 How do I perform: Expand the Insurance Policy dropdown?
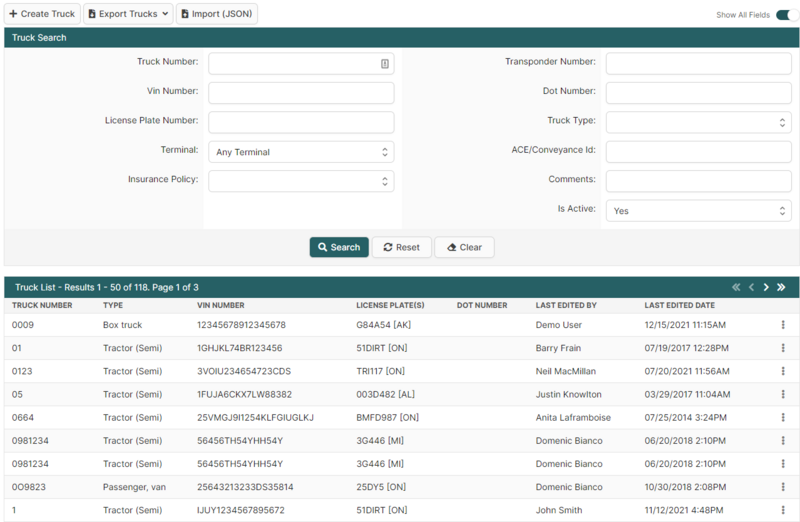(x=301, y=181)
